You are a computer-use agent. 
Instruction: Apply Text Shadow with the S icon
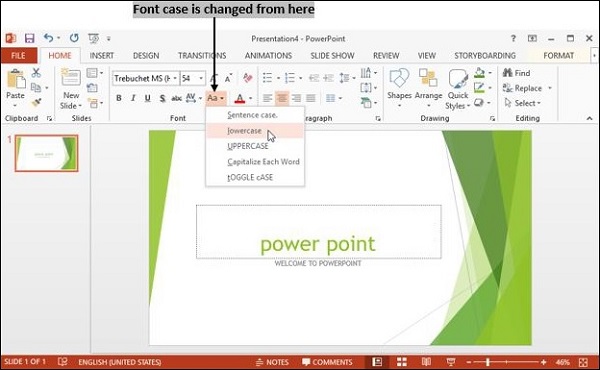[162, 98]
